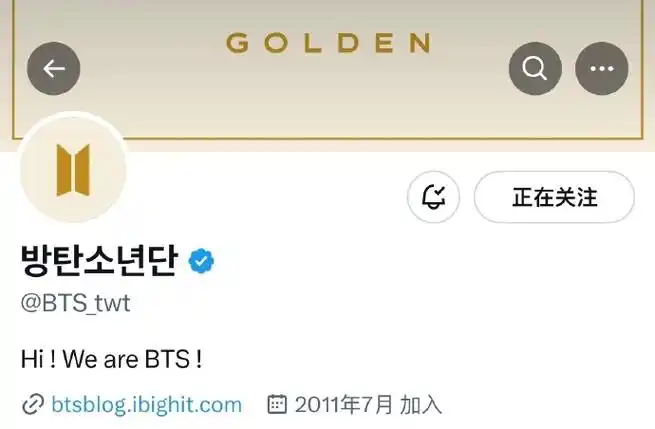This screenshot has height=429, width=655.
Task: Open the three-dot more options menu
Action: pyautogui.click(x=602, y=69)
